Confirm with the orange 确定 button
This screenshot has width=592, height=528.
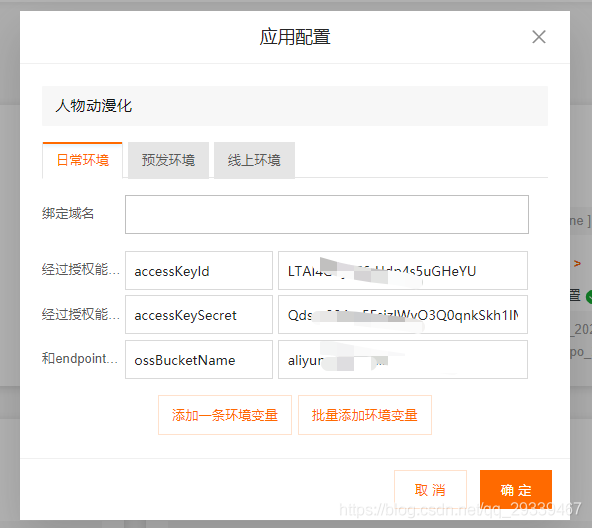pos(516,490)
